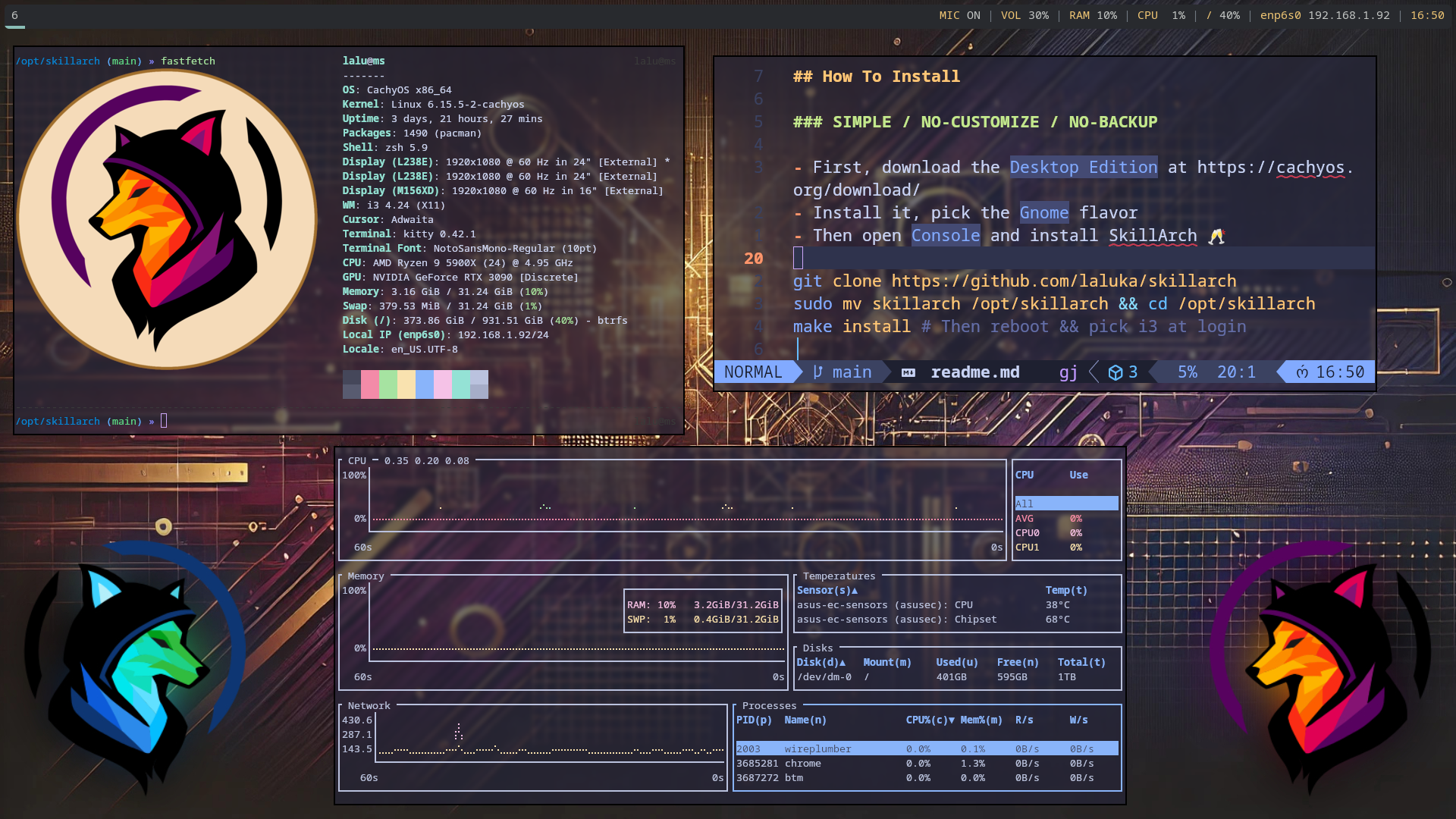Click the cube package icon in the statusline
Viewport: 1456px width, 819px height.
point(1115,372)
